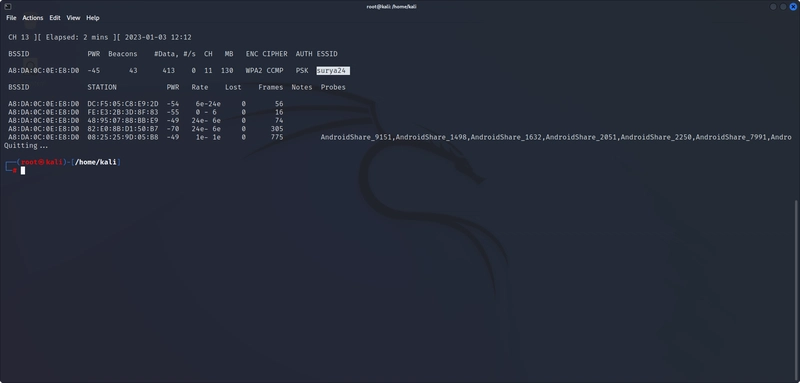Click the frames value 305
The image size is (800, 383).
pos(277,129)
